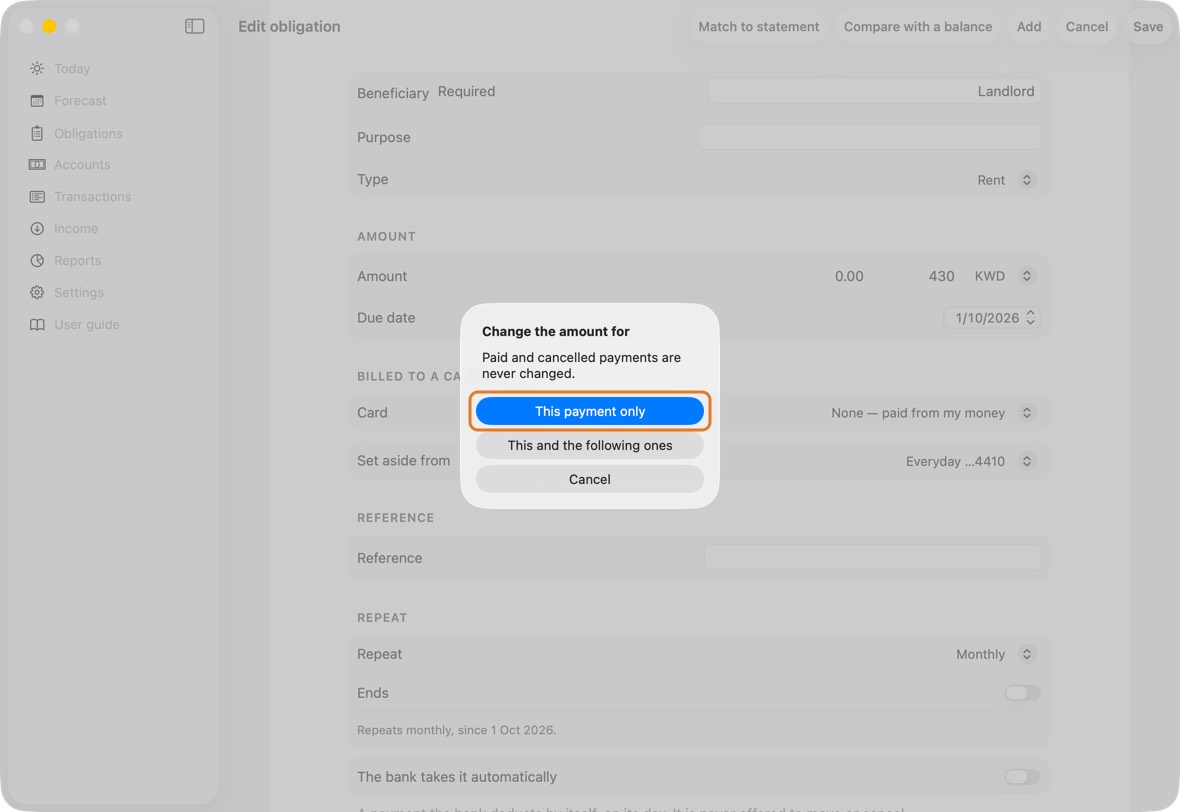The image size is (1180, 812).
Task: Go to Reports in the sidebar
Action: click(x=78, y=260)
